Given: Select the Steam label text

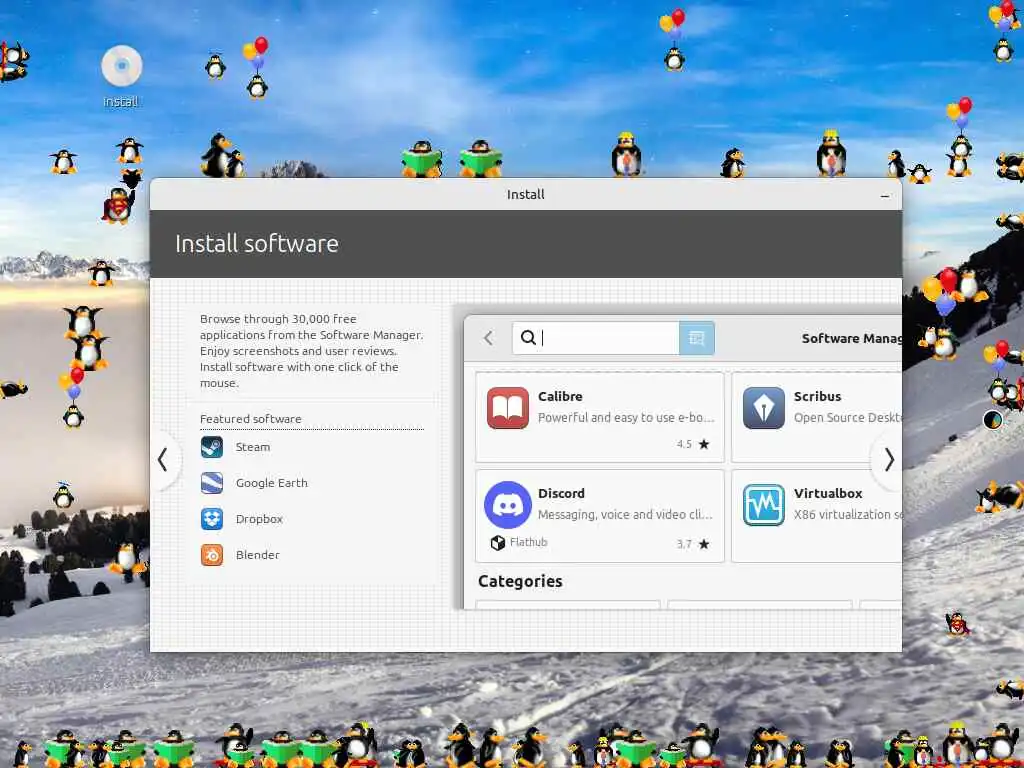Looking at the screenshot, I should point(253,447).
